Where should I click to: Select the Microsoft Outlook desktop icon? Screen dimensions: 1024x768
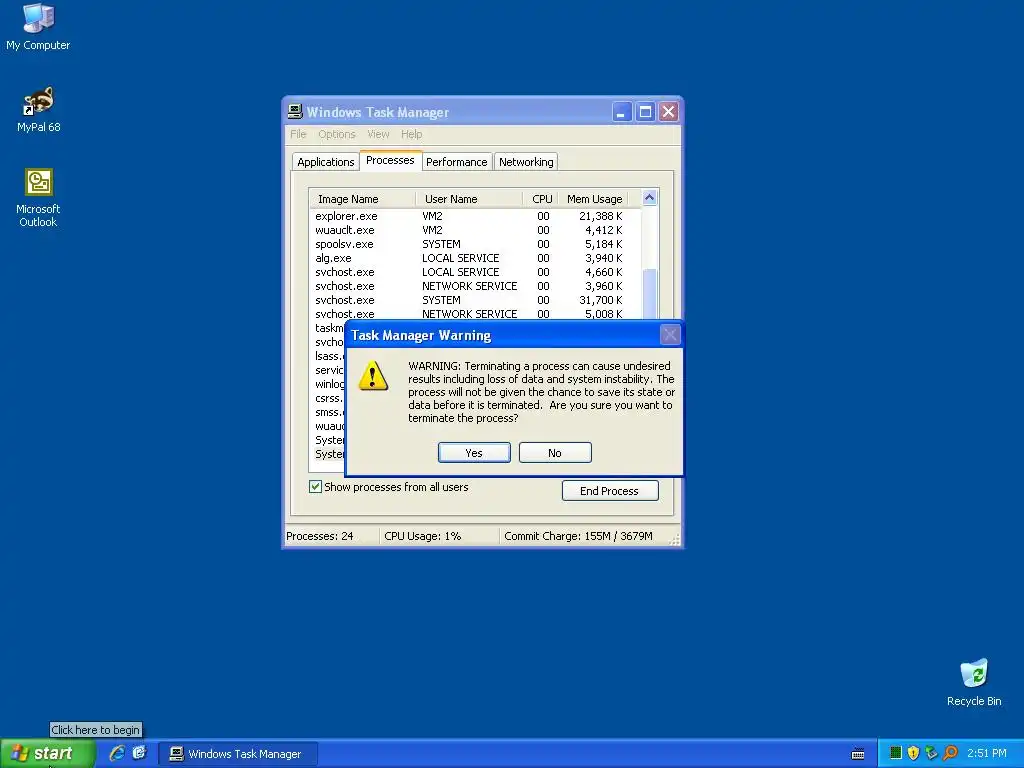[x=39, y=197]
